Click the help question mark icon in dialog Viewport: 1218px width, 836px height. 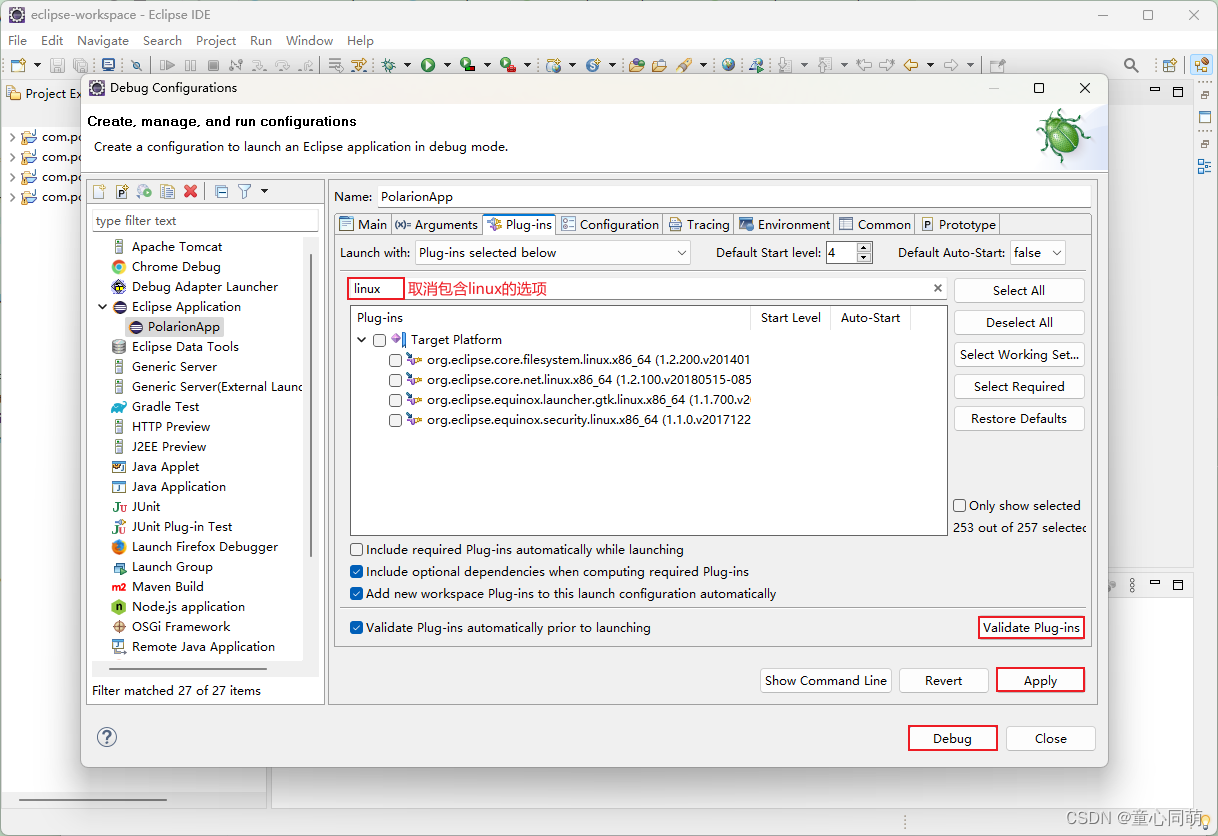pyautogui.click(x=107, y=737)
